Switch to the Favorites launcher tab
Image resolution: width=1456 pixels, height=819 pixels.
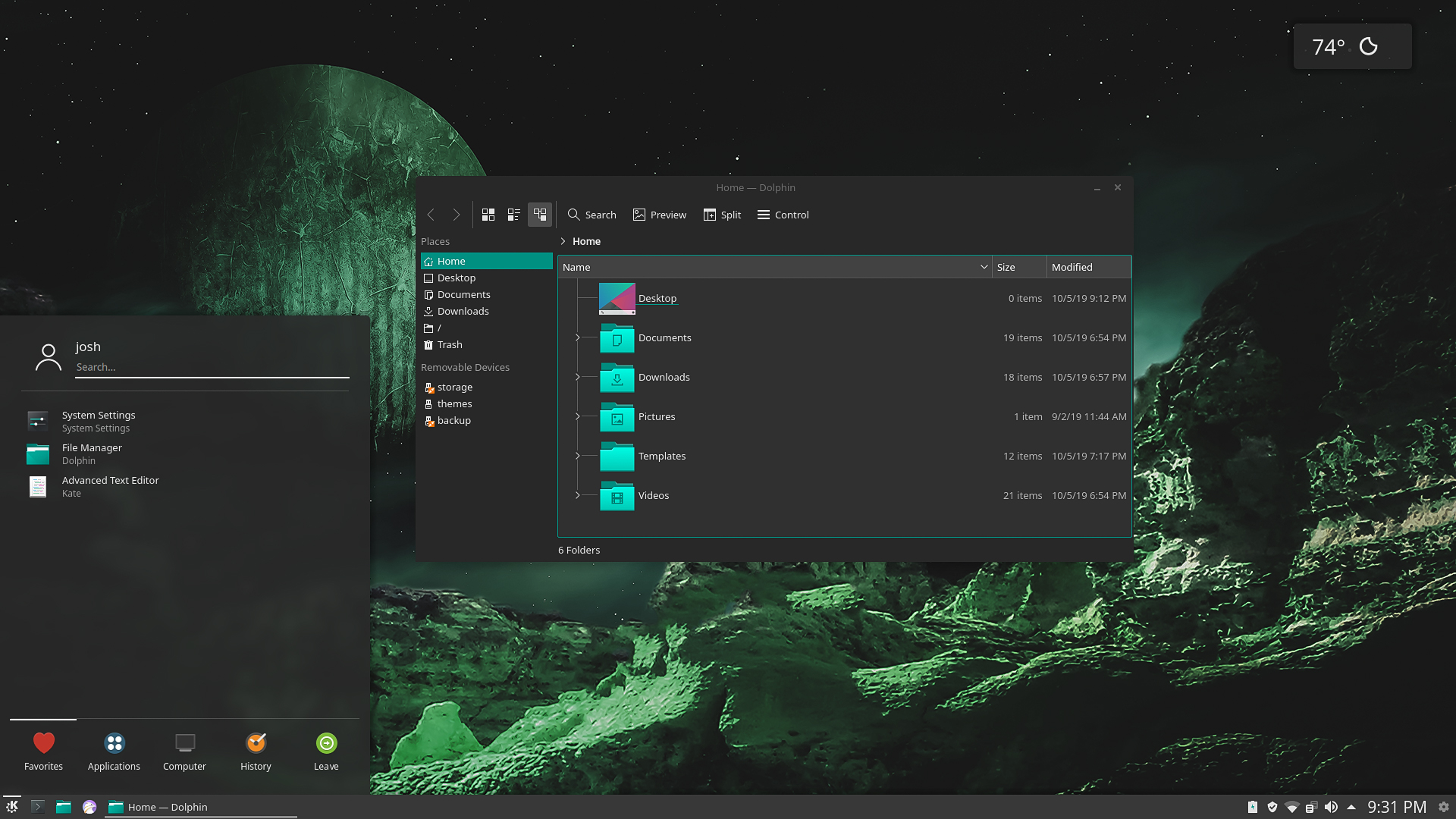pyautogui.click(x=43, y=752)
